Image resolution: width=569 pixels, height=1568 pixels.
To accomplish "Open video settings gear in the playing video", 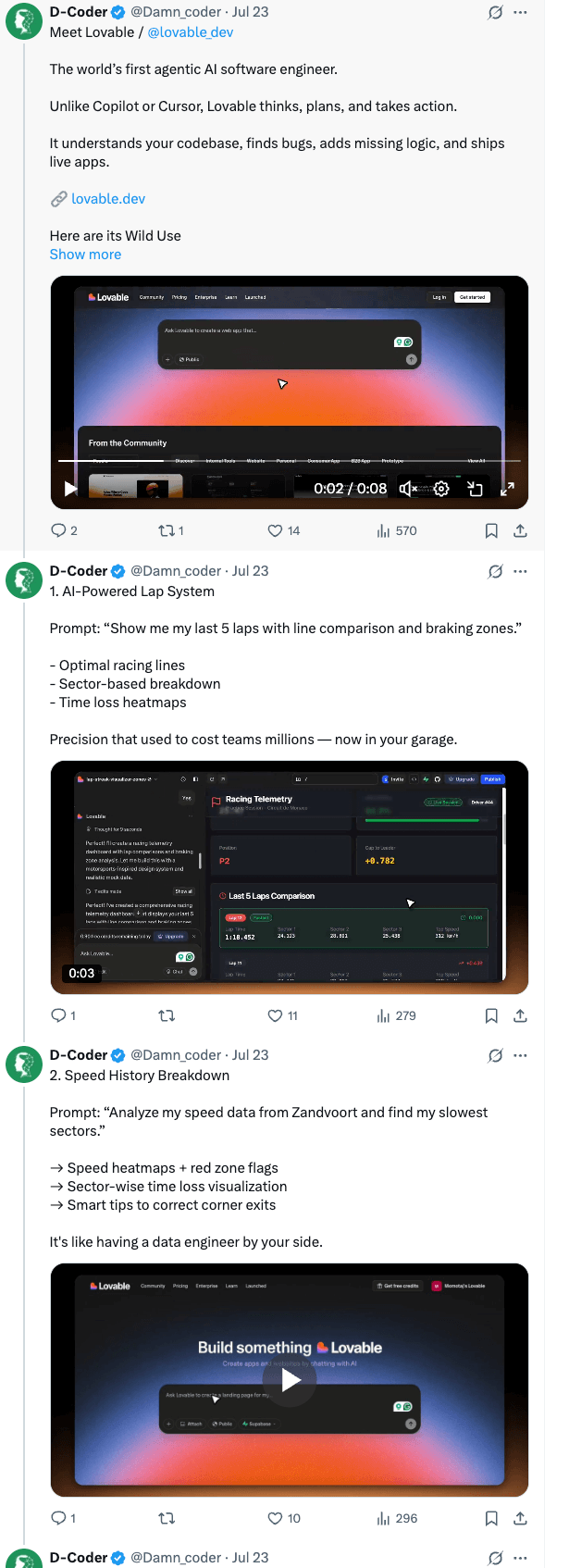I will [x=441, y=489].
